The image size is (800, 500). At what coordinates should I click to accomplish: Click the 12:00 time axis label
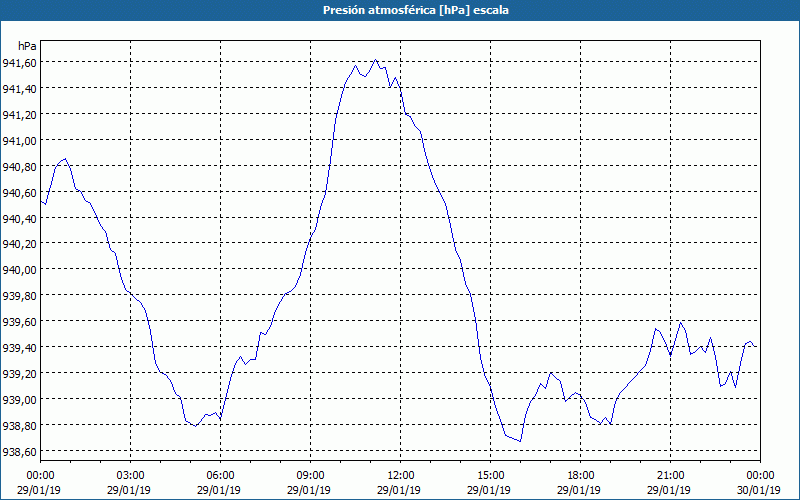click(x=401, y=476)
